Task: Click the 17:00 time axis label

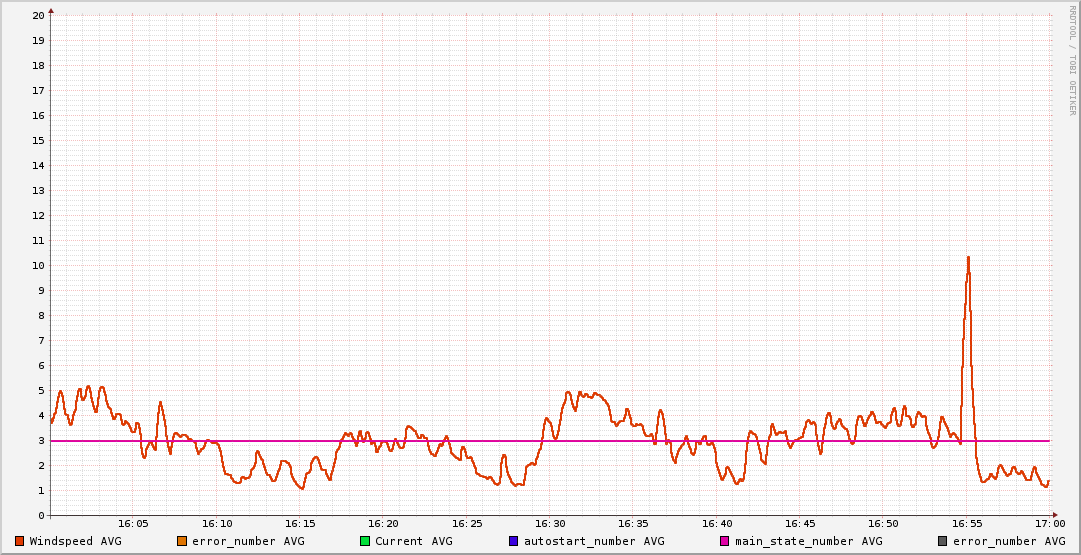Action: (x=1050, y=523)
